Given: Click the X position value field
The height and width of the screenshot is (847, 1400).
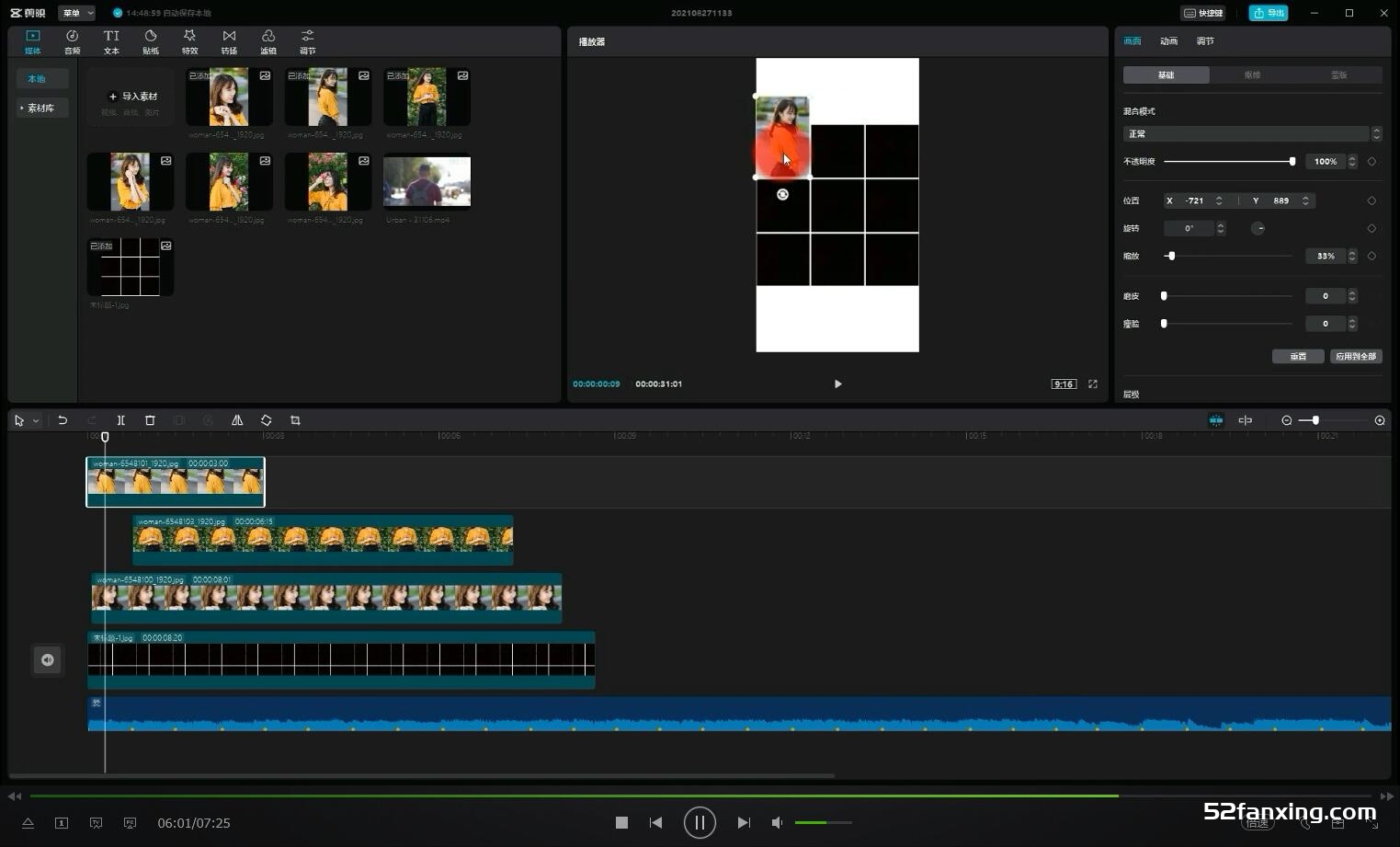Looking at the screenshot, I should click(x=1193, y=200).
